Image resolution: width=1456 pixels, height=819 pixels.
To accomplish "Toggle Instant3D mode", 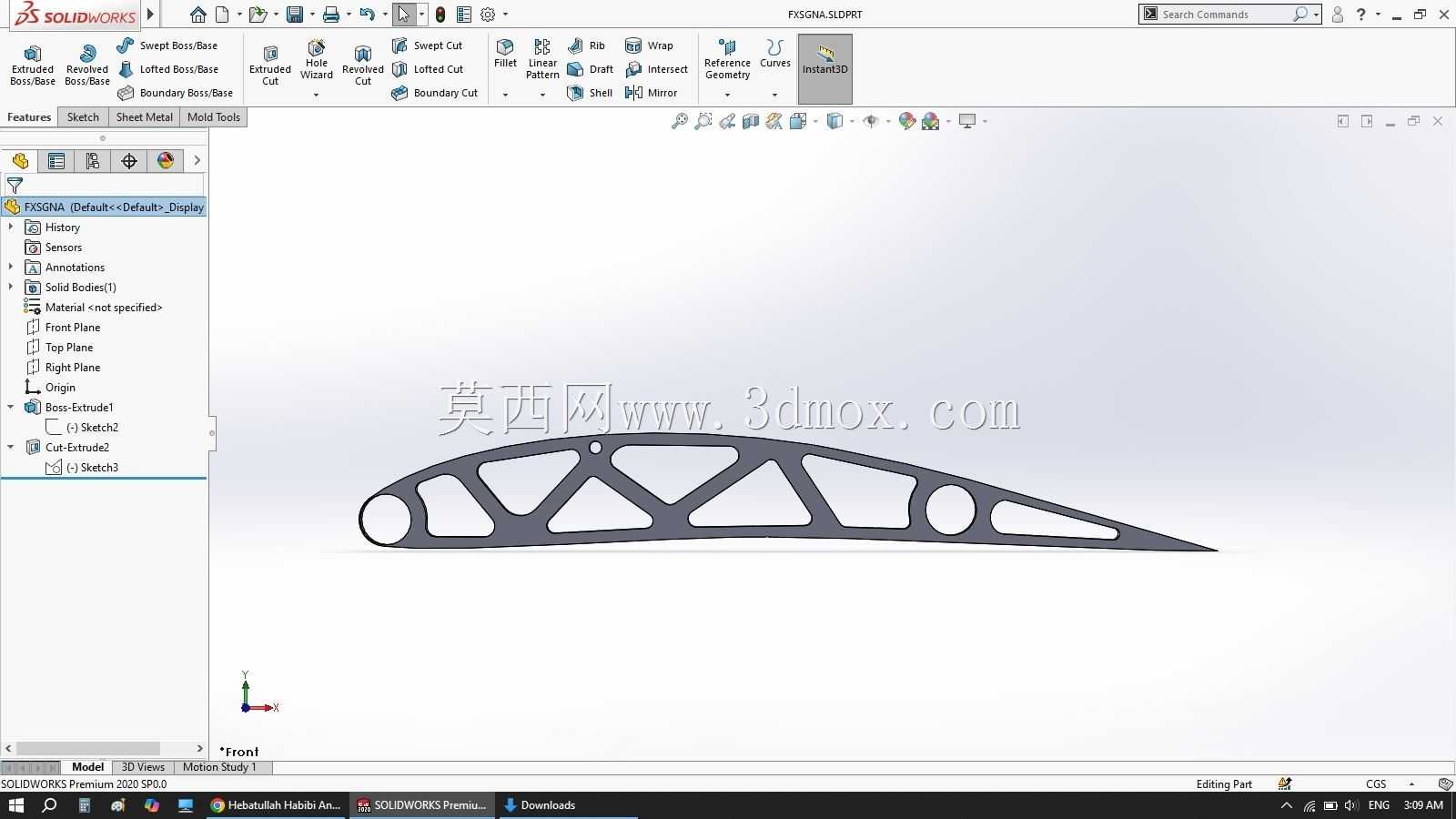I will [x=825, y=69].
